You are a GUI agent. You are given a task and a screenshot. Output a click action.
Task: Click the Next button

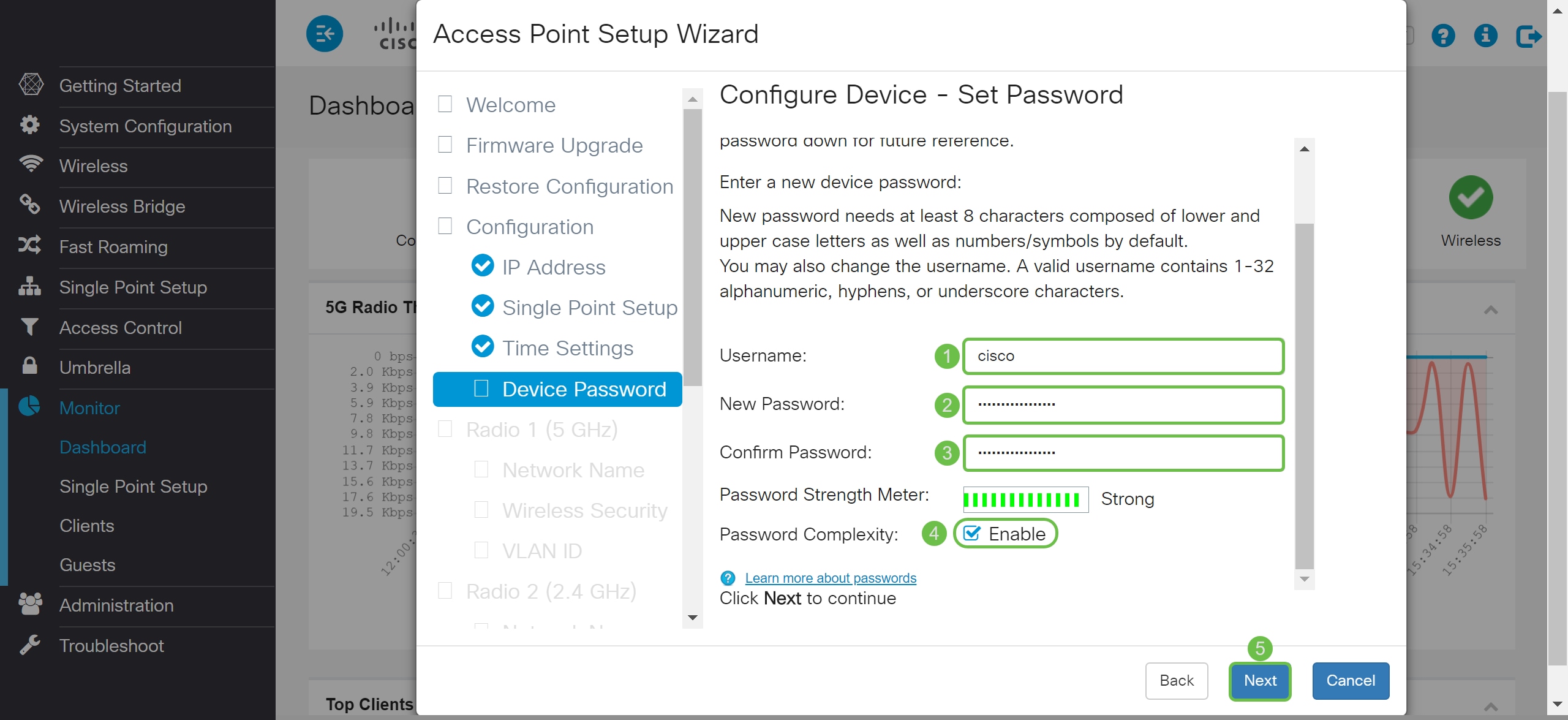click(x=1260, y=680)
